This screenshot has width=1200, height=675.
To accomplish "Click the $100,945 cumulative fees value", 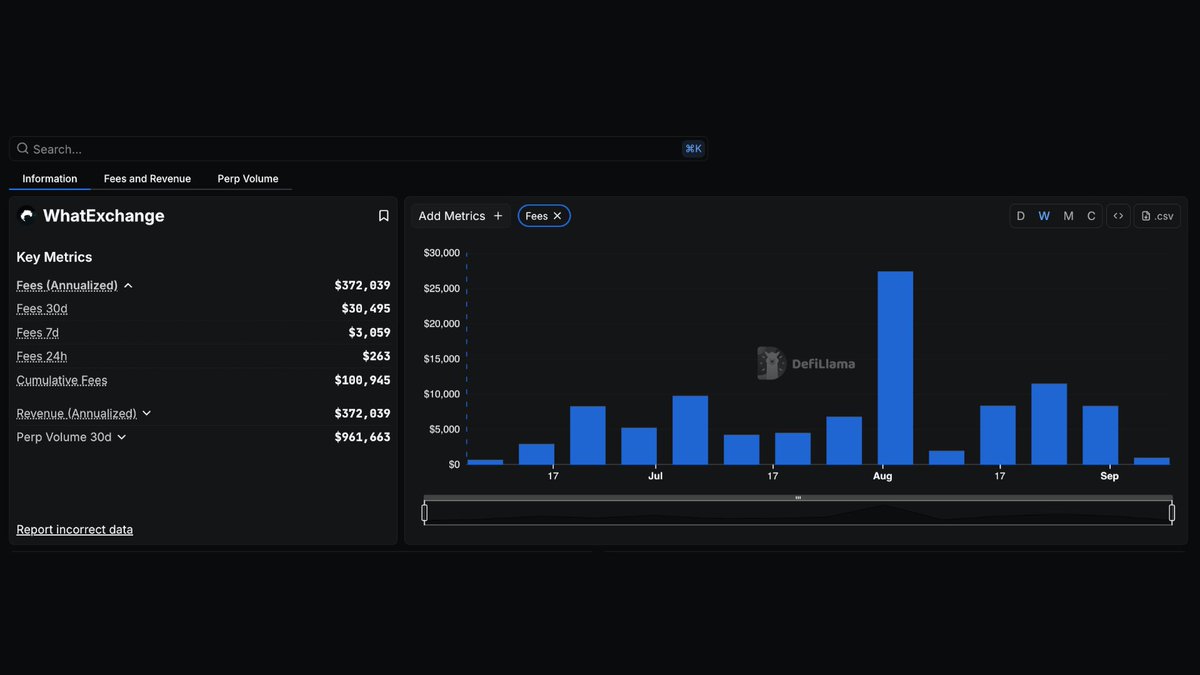I will pos(362,380).
